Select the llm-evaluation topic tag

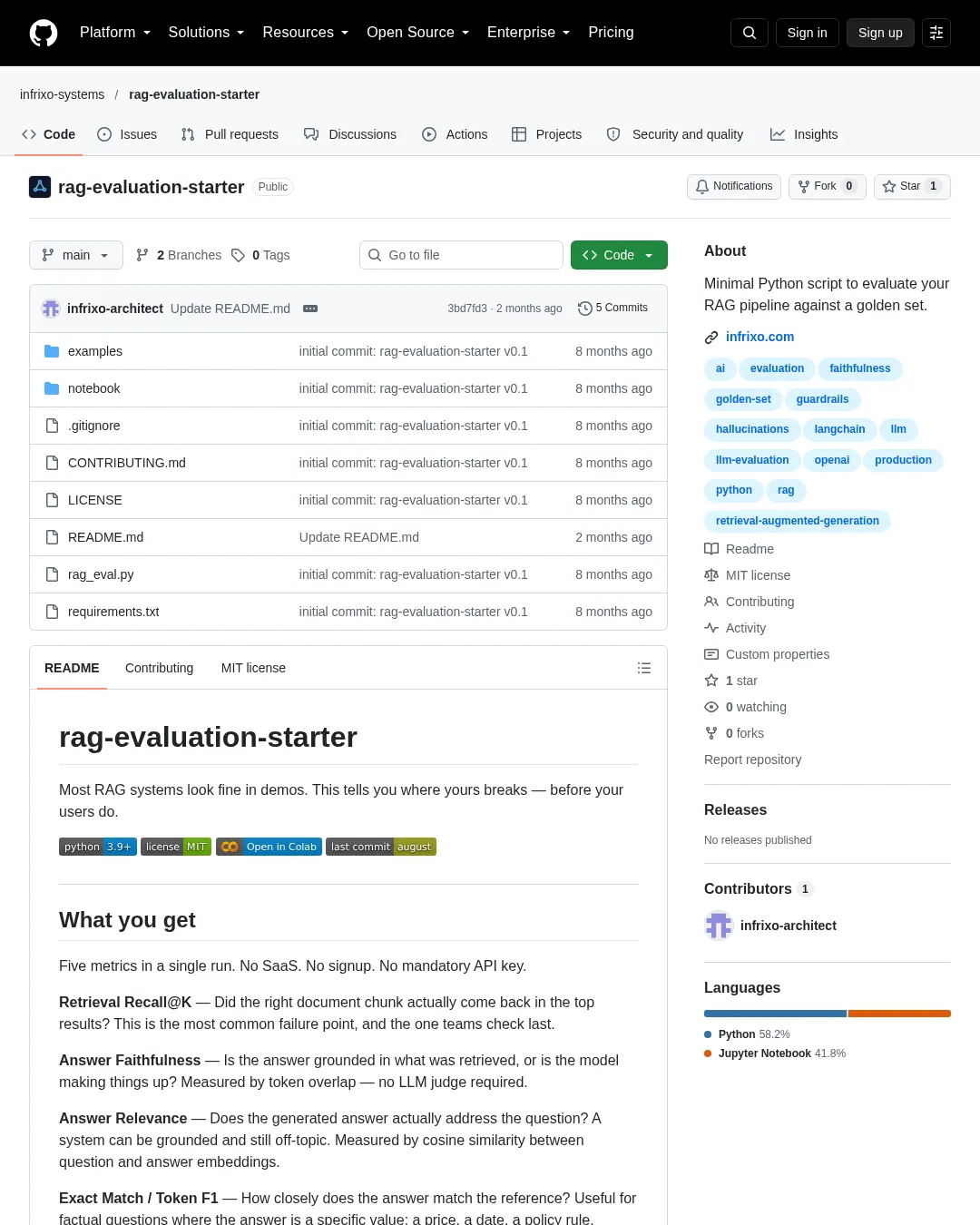click(x=752, y=460)
